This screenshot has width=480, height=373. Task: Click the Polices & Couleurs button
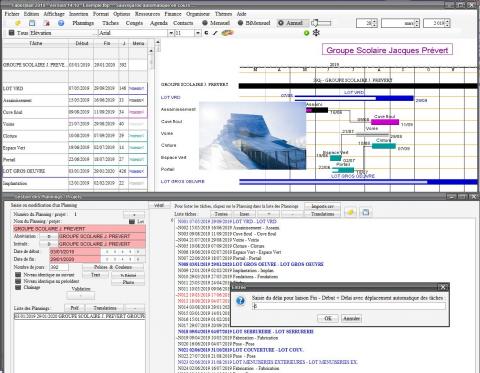click(113, 267)
